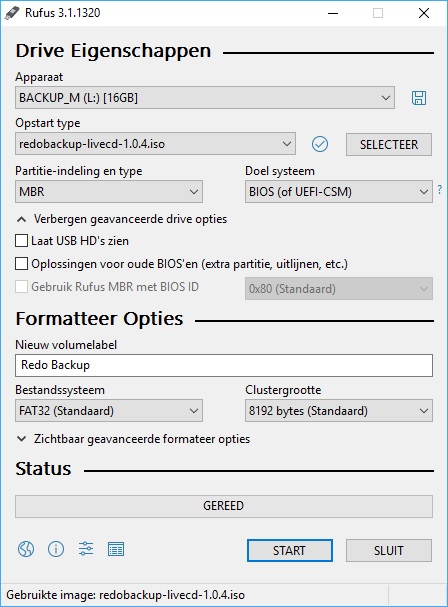Expand Zichtbaar geavanceerde formateer opties
The height and width of the screenshot is (607, 448).
point(133,439)
